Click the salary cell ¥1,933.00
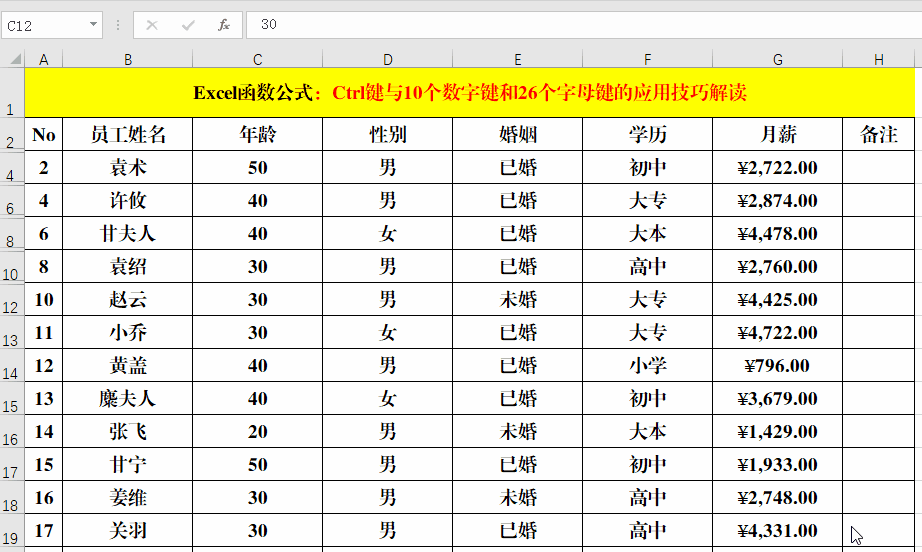The height and width of the screenshot is (552, 922). point(777,464)
